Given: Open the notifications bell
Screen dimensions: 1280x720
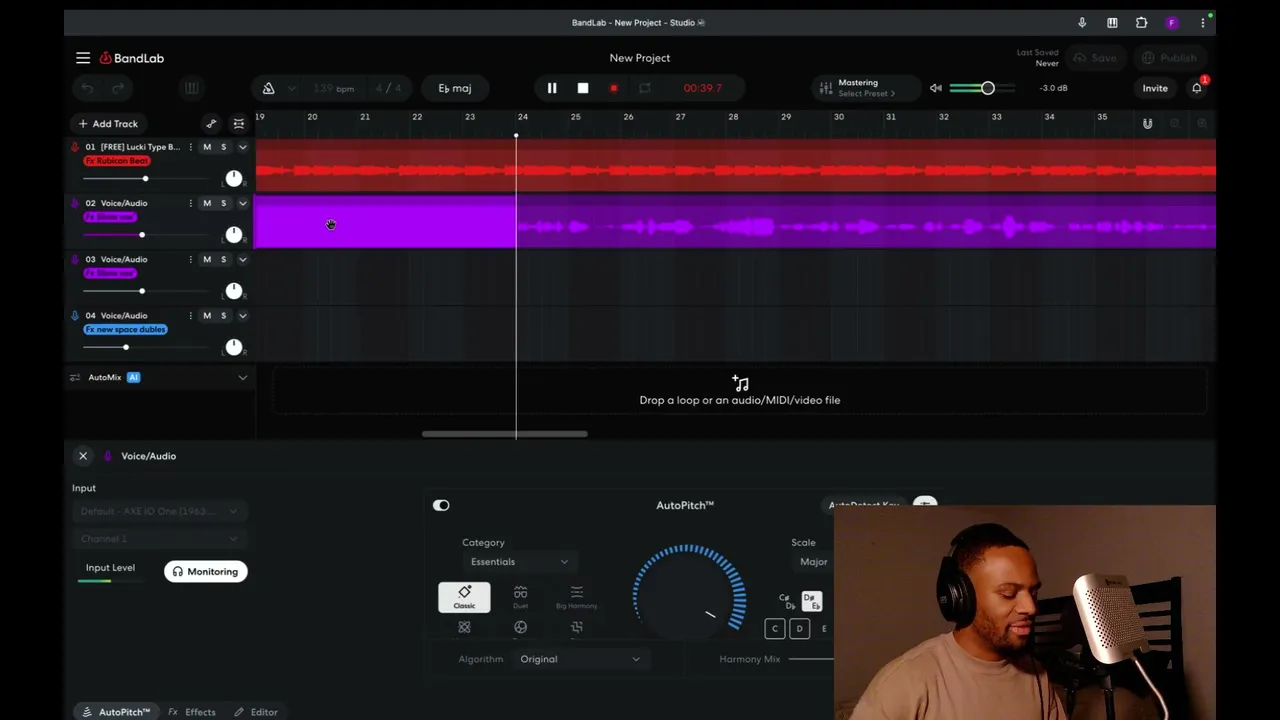Looking at the screenshot, I should 1197,88.
